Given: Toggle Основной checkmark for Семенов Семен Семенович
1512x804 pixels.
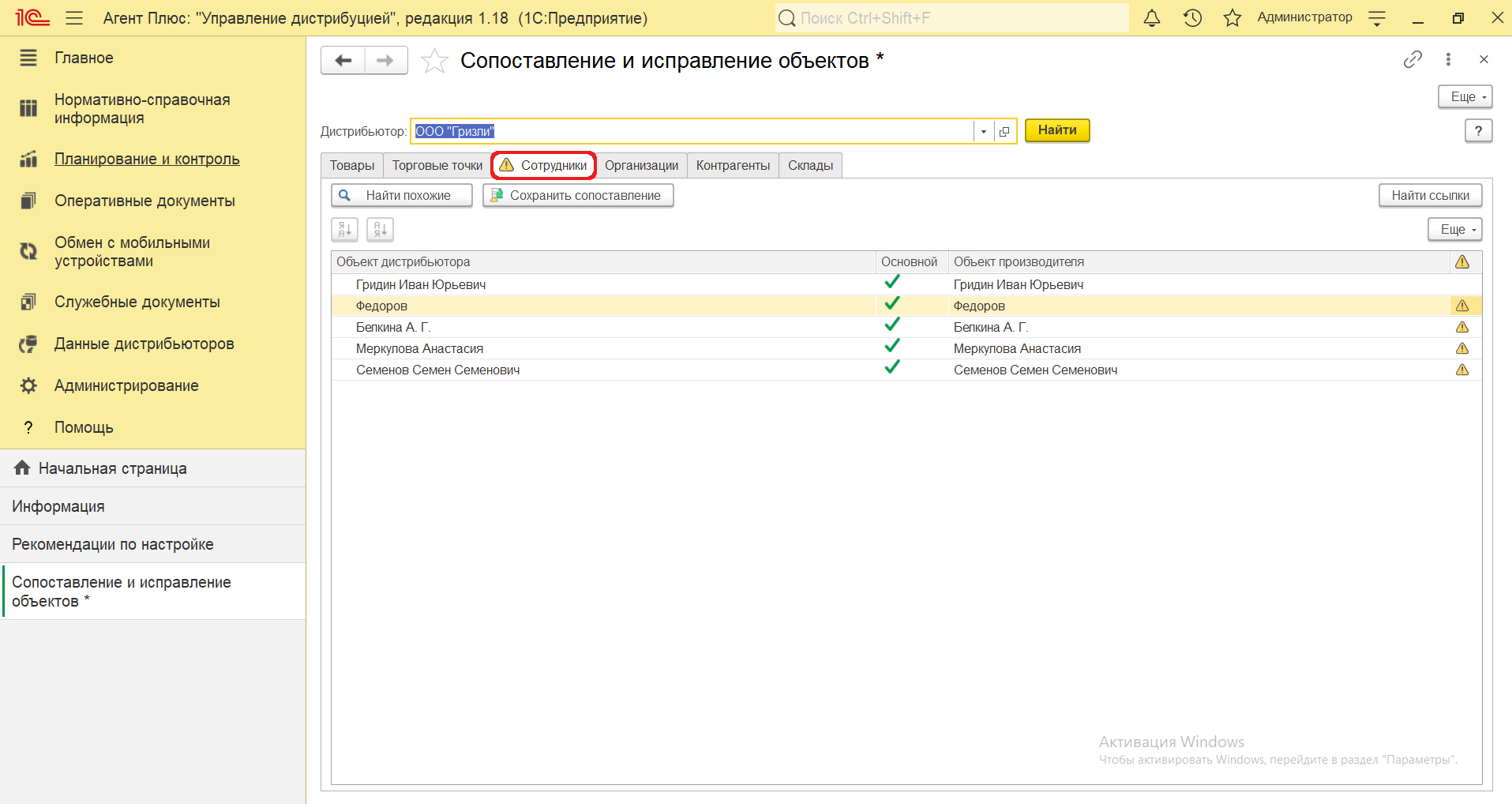Looking at the screenshot, I should (x=892, y=367).
